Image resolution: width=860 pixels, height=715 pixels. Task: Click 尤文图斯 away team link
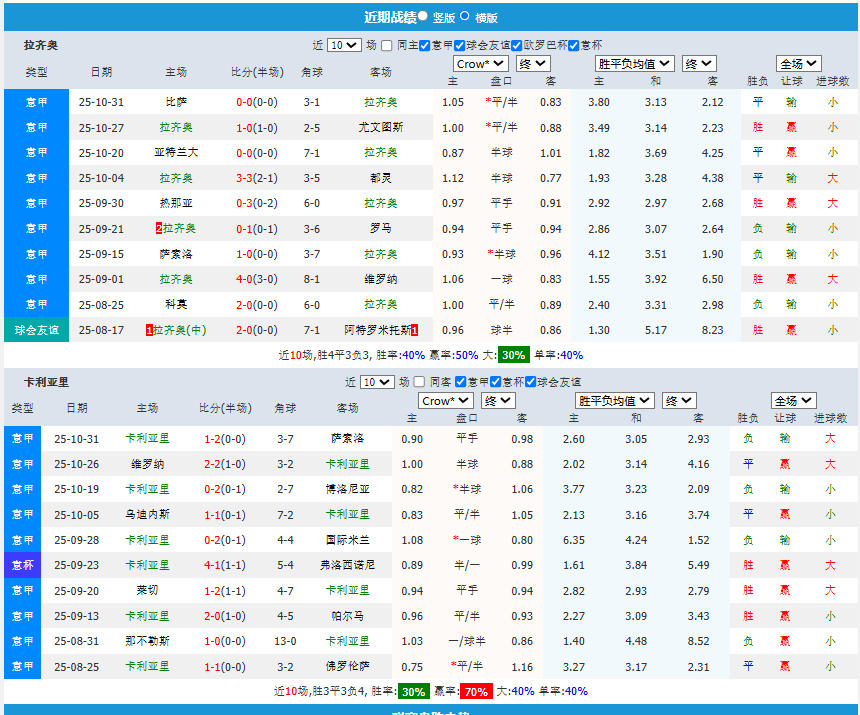click(380, 127)
